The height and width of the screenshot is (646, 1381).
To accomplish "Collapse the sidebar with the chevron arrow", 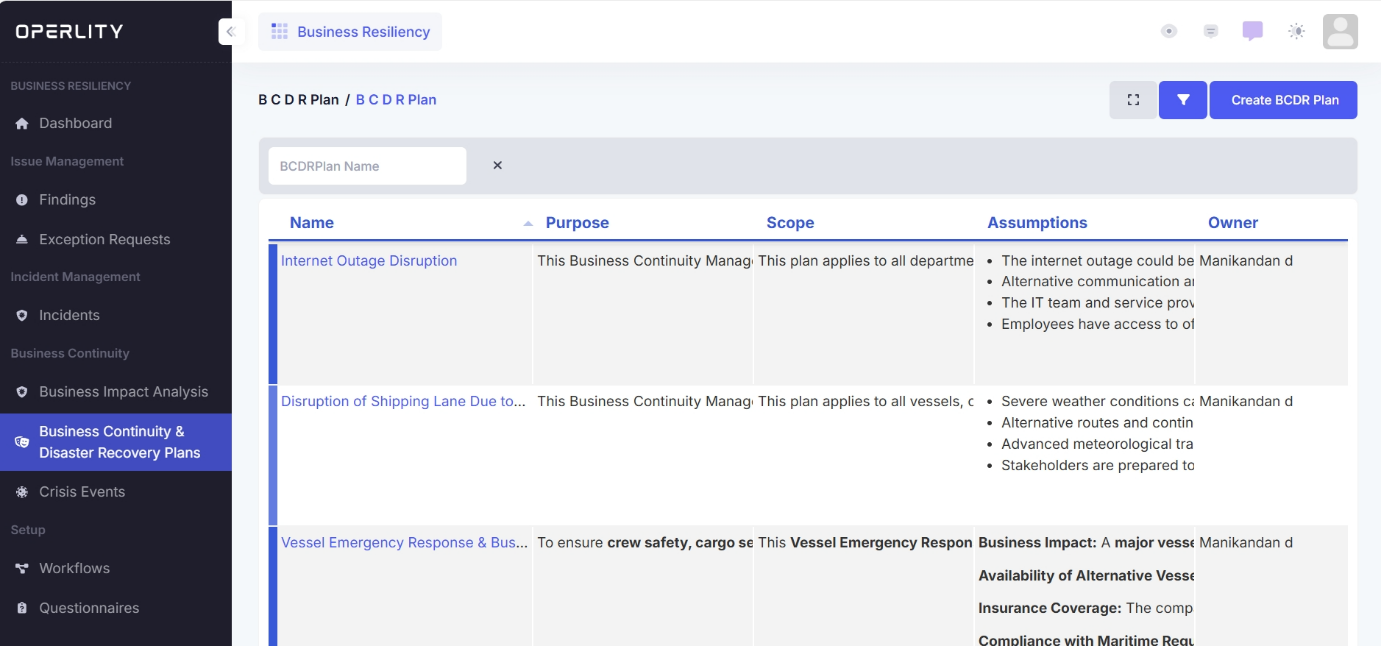I will [230, 32].
